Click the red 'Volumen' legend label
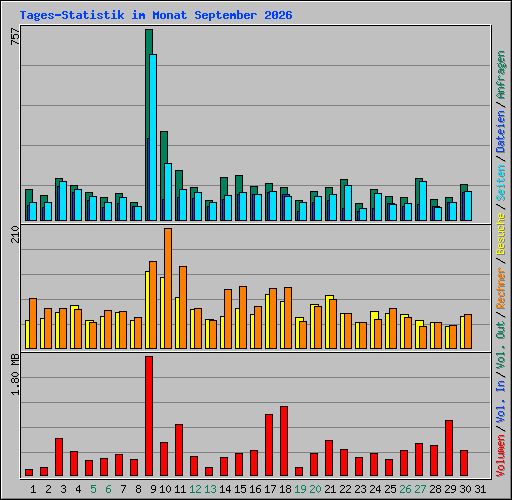 (x=501, y=455)
